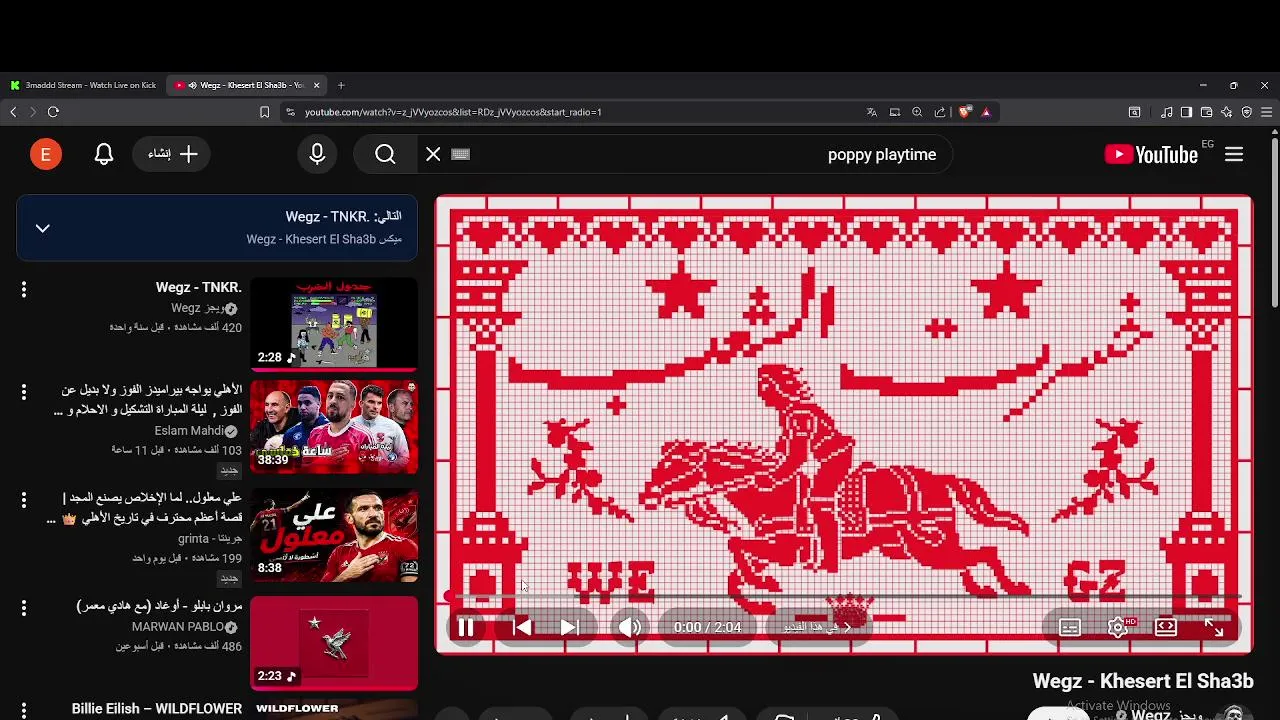The height and width of the screenshot is (720, 1280).
Task: Switch to theater mode in player
Action: 1166,628
